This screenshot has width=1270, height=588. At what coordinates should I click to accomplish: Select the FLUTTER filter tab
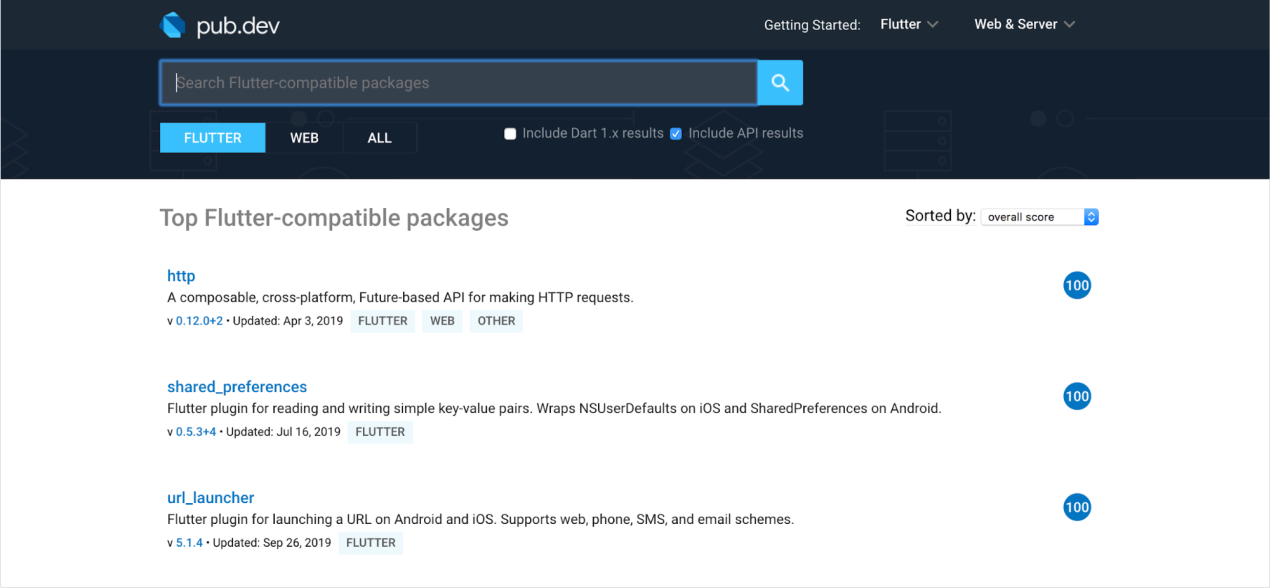[212, 138]
